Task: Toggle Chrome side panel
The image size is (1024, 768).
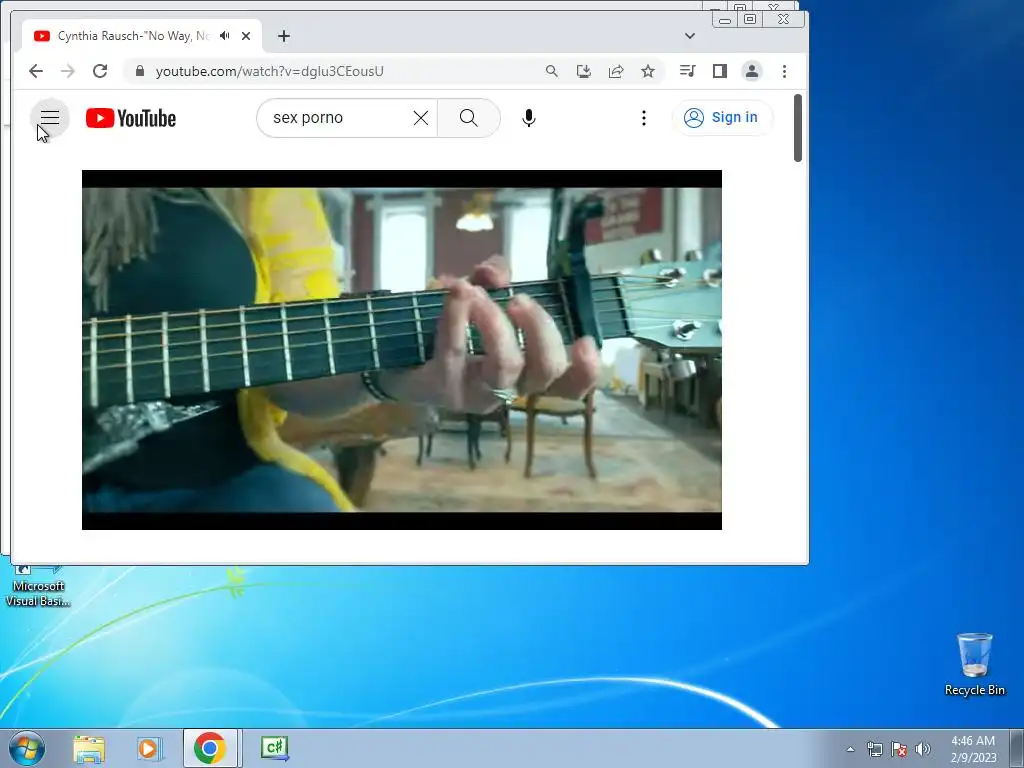Action: point(720,71)
